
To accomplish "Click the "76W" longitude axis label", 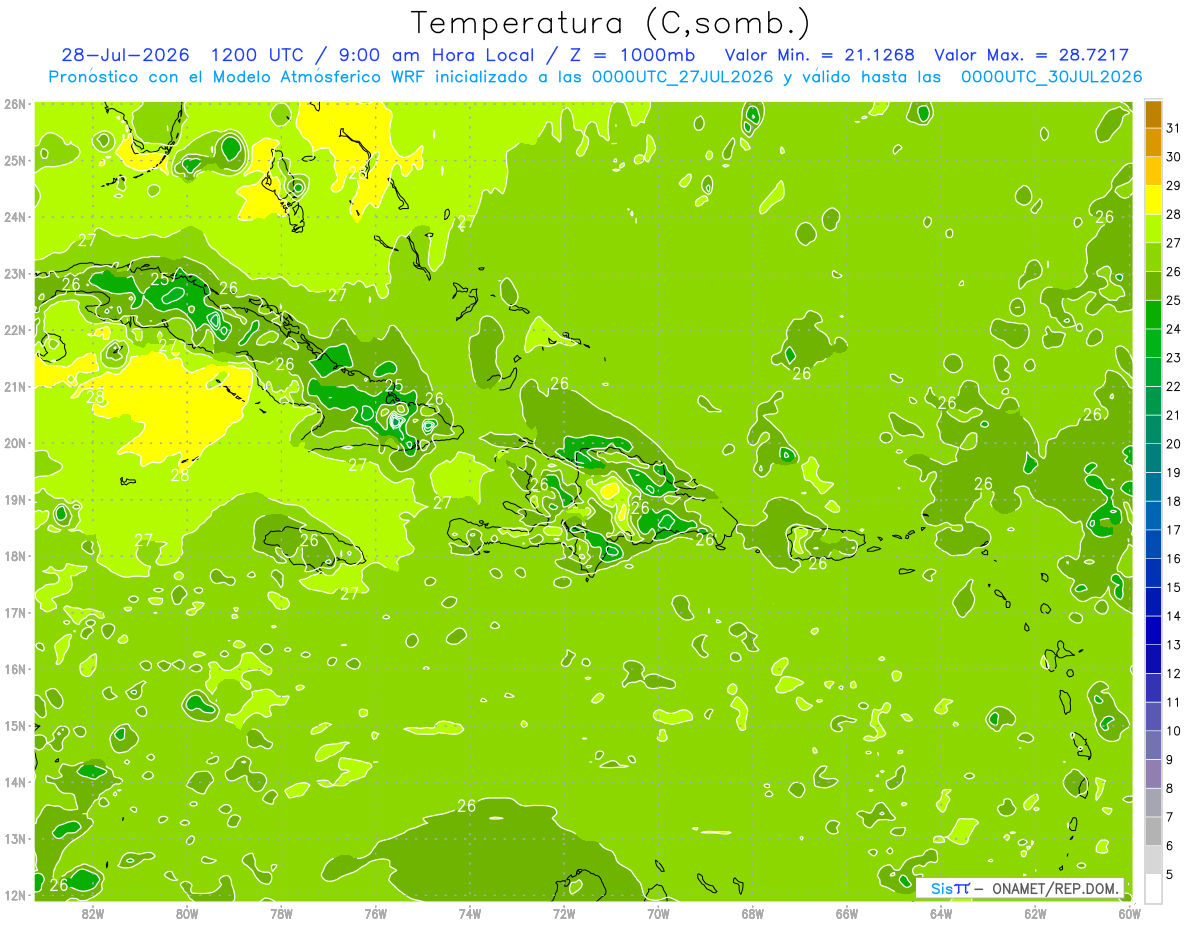I will [375, 914].
